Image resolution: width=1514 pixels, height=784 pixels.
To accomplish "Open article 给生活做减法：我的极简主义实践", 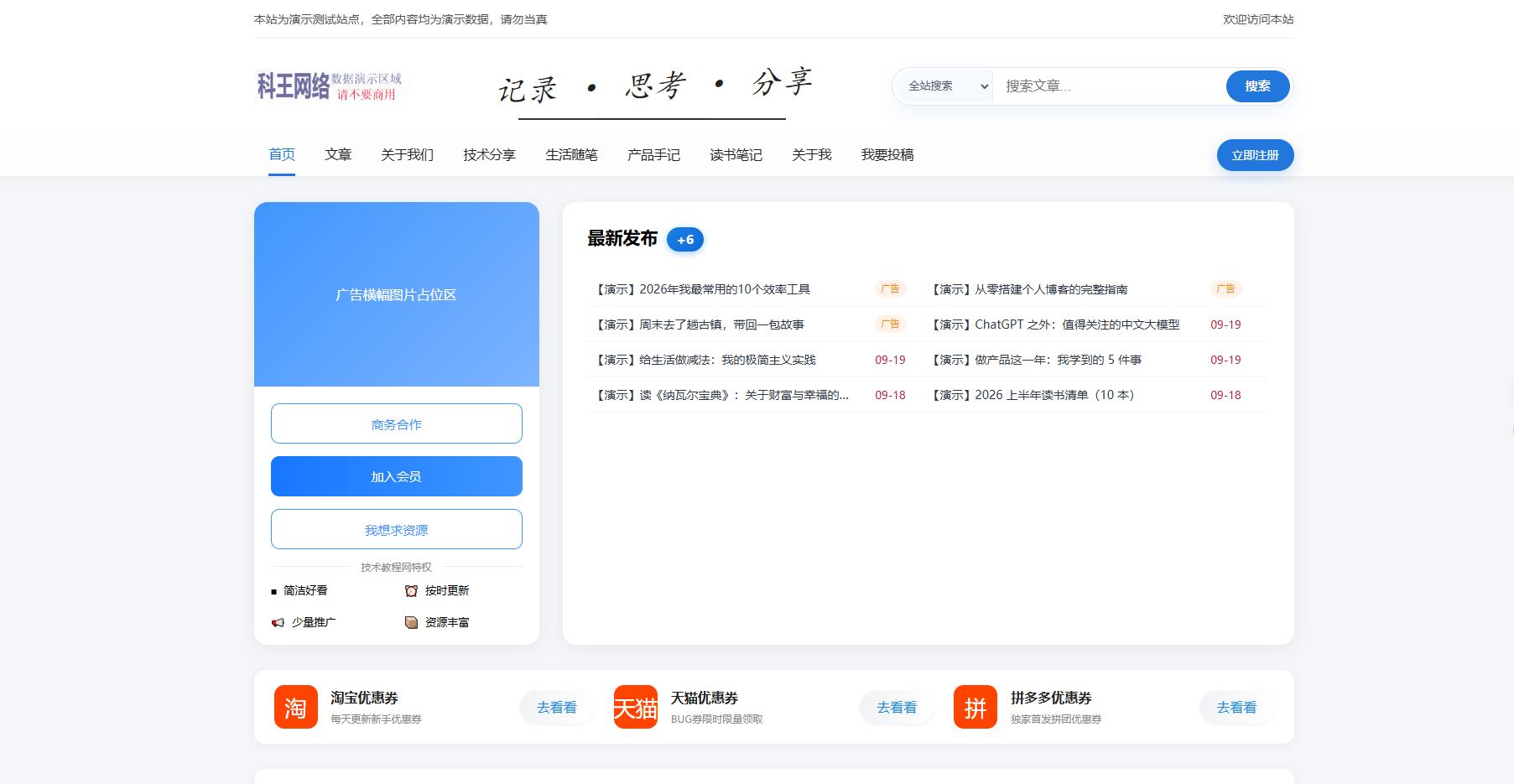I will 705,360.
